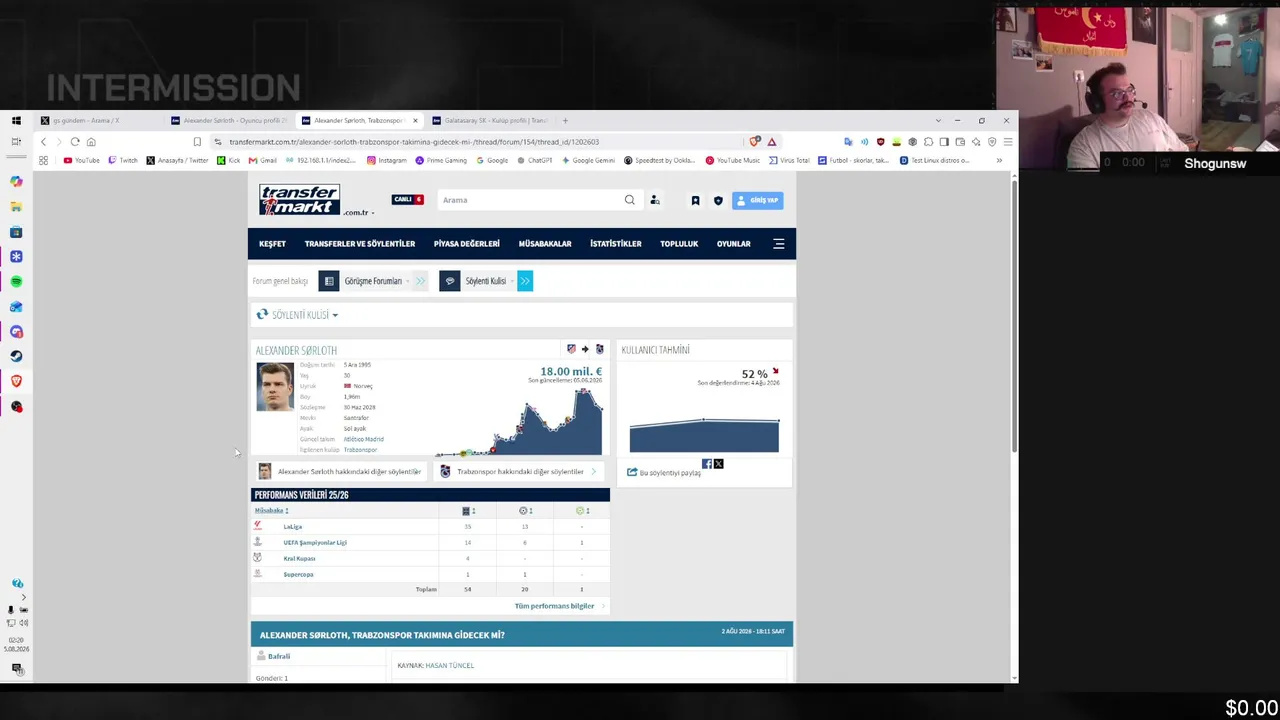Image resolution: width=1280 pixels, height=720 pixels.
Task: Open the KEŞFET menu
Action: point(272,244)
